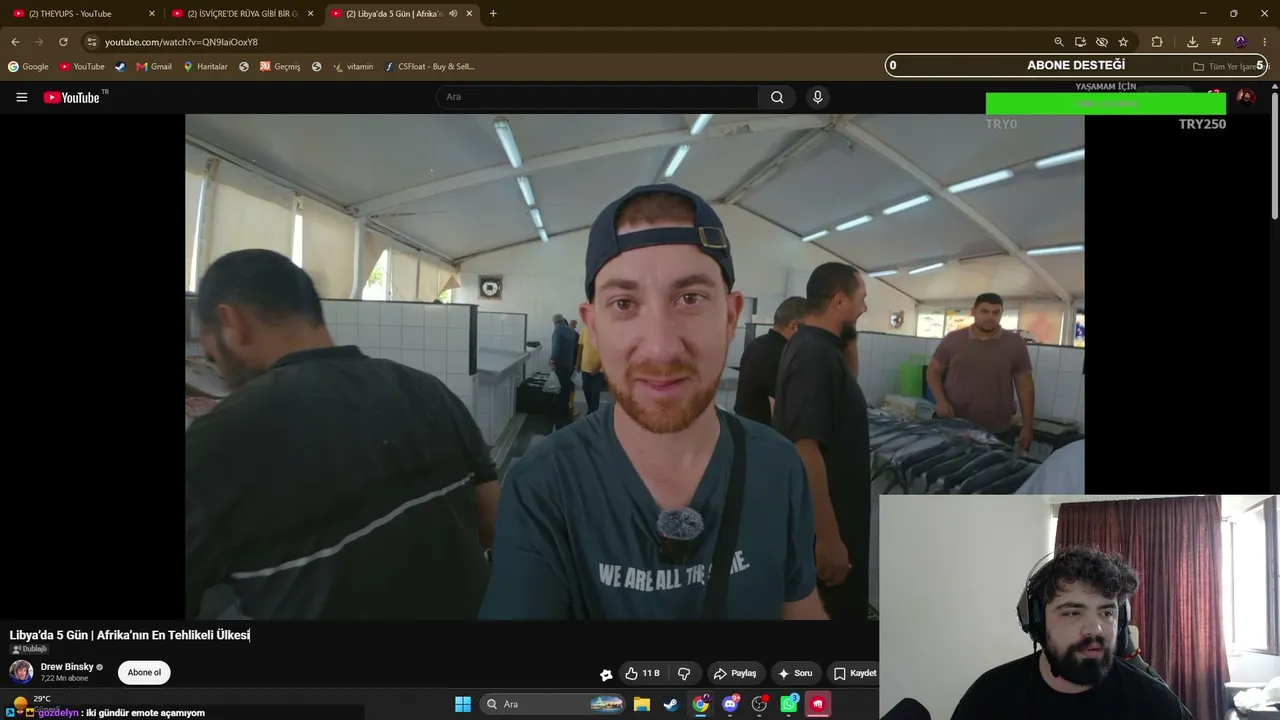1280x720 pixels.
Task: Switch to İSVİÇRE'DE RÜYA GİBİ tab
Action: pos(242,14)
